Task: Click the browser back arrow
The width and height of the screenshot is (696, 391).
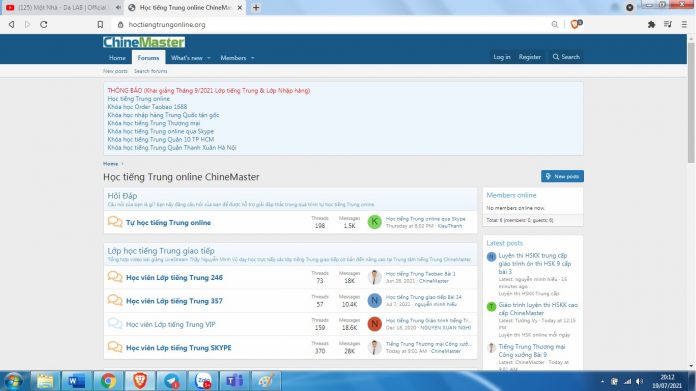Action: coord(12,24)
